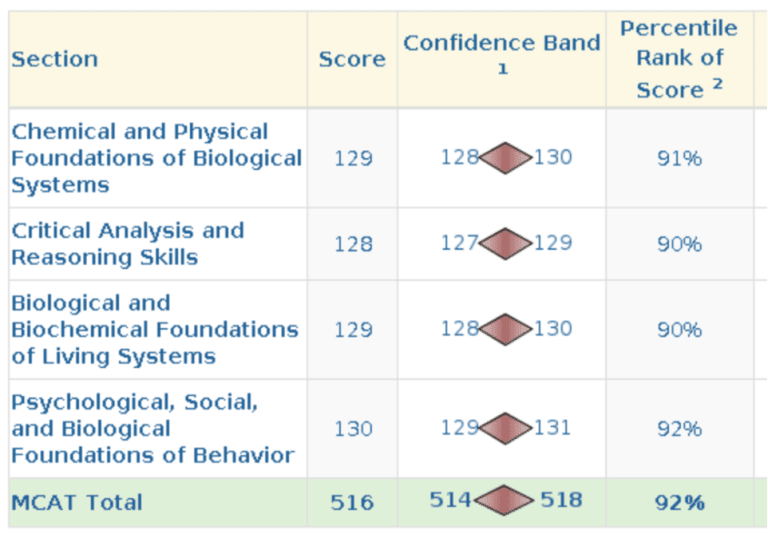Viewport: 768px width, 538px height.
Task: Click the Section column header
Action: tap(55, 59)
